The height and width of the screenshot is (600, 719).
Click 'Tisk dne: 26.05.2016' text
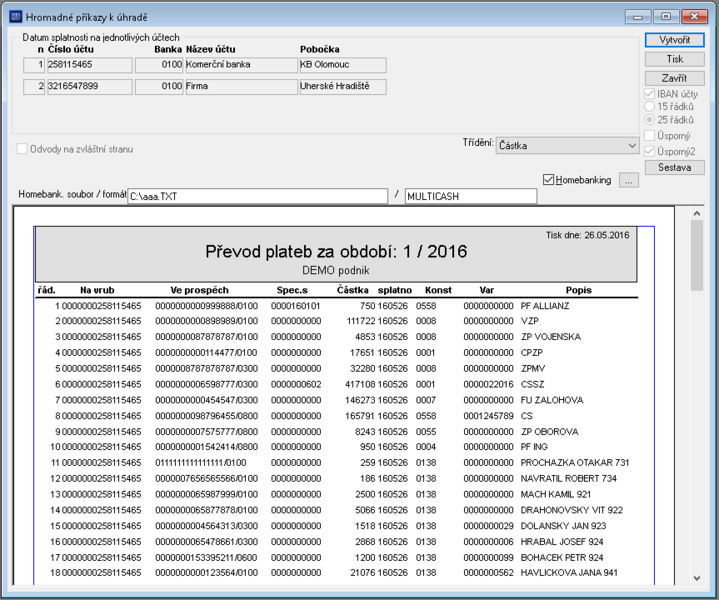click(x=587, y=235)
